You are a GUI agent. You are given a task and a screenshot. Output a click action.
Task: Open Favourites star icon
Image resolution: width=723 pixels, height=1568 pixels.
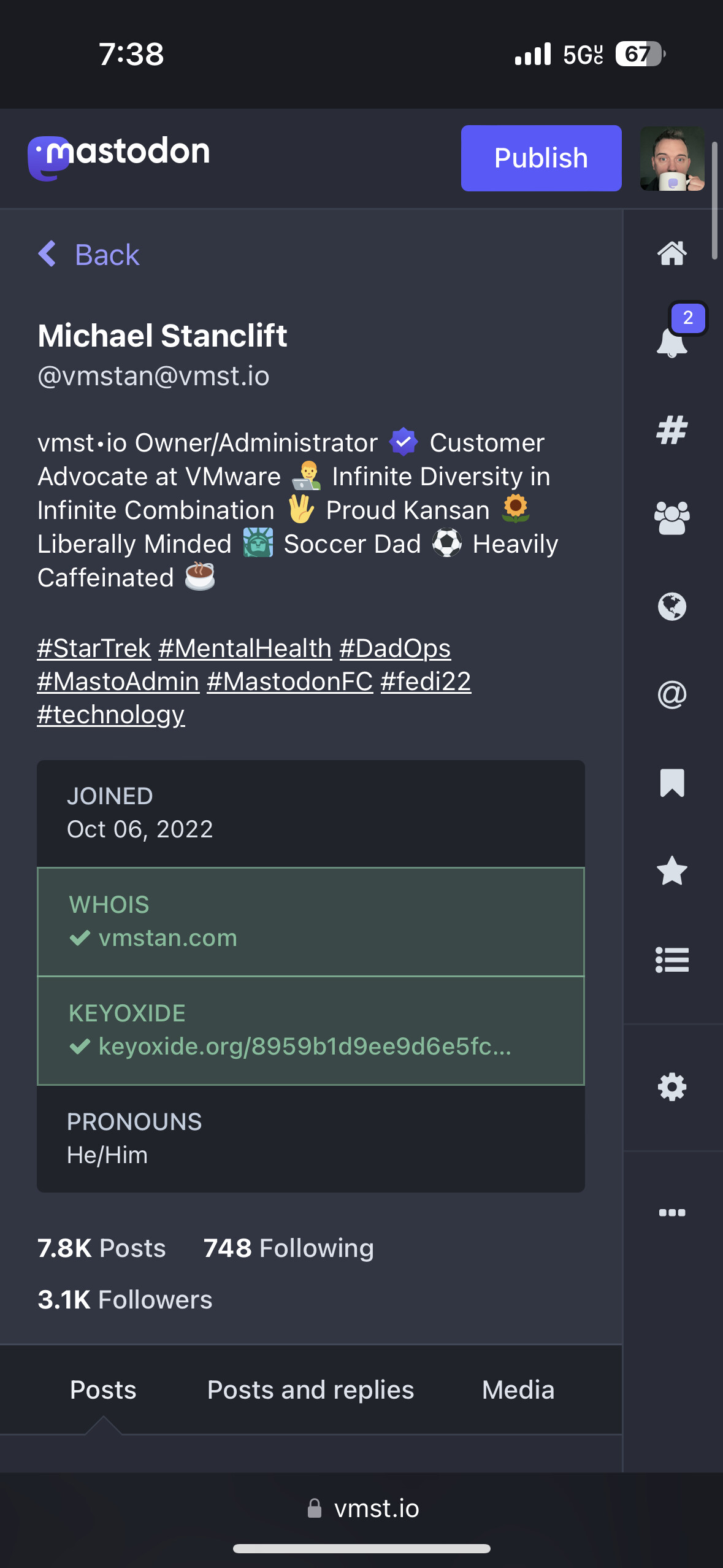[672, 871]
